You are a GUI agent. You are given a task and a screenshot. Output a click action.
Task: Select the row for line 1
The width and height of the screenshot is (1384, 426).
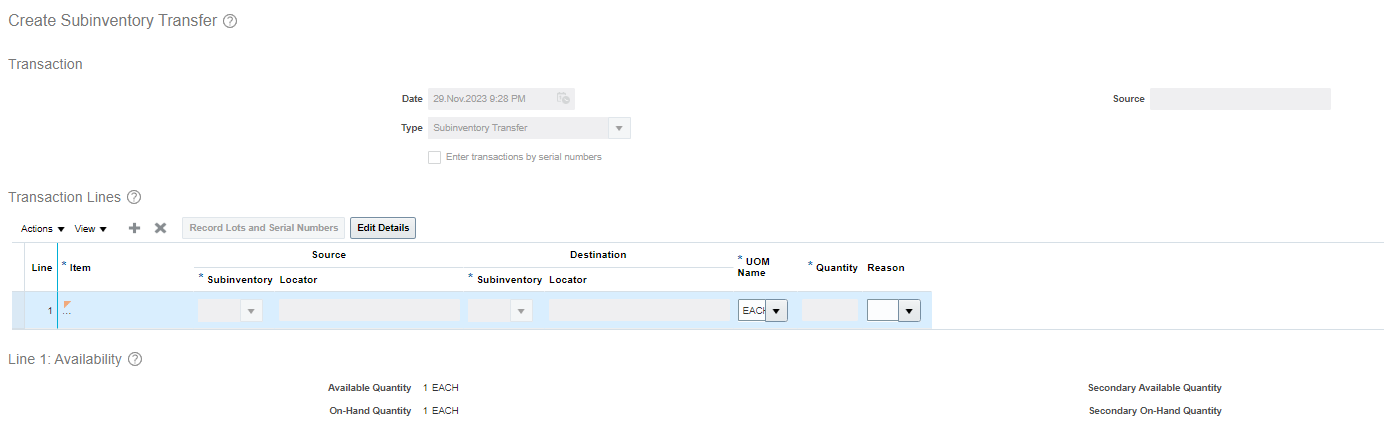coord(472,311)
